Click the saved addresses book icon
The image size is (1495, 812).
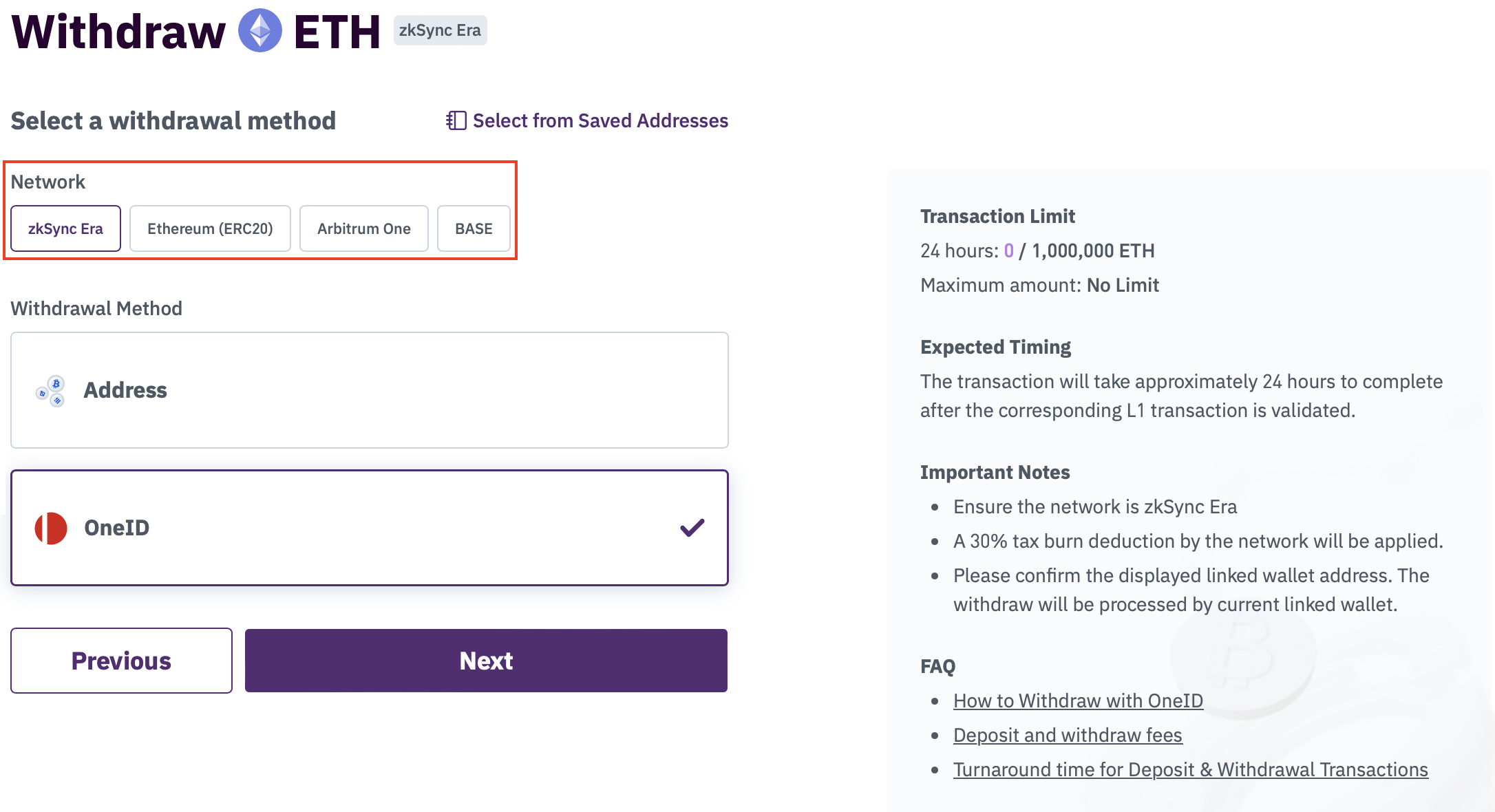456,120
